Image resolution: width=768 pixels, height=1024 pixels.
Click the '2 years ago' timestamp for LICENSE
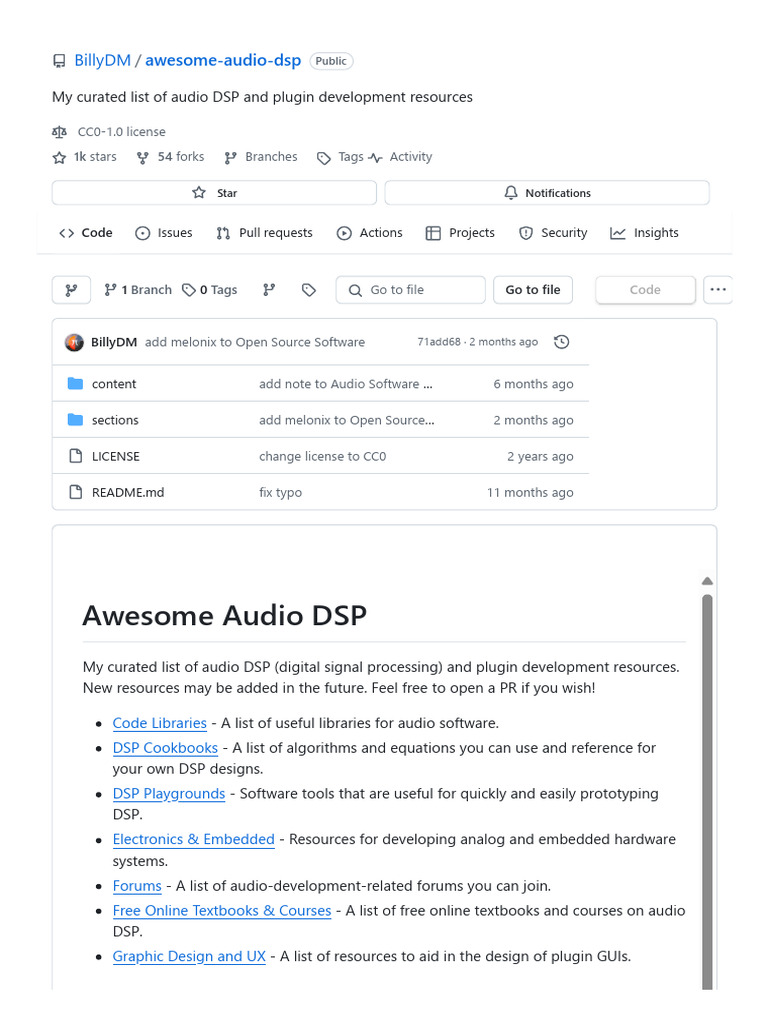click(540, 456)
